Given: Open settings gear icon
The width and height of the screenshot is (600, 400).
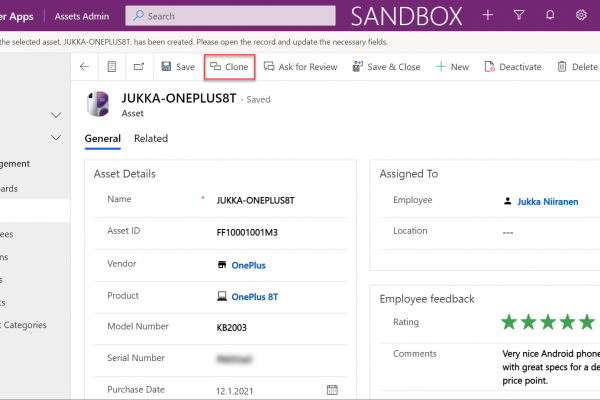Looking at the screenshot, I should tap(581, 15).
